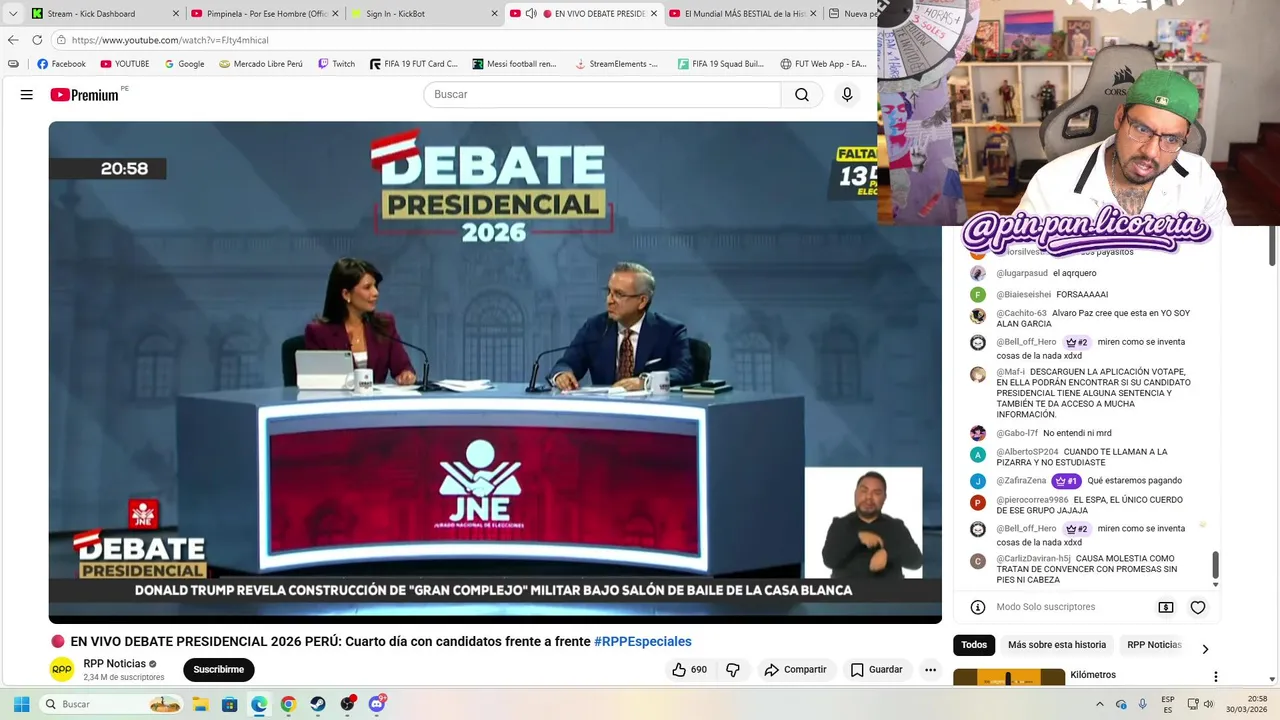Open the RPP Noticias channel avatar
The width and height of the screenshot is (1280, 720).
62,670
